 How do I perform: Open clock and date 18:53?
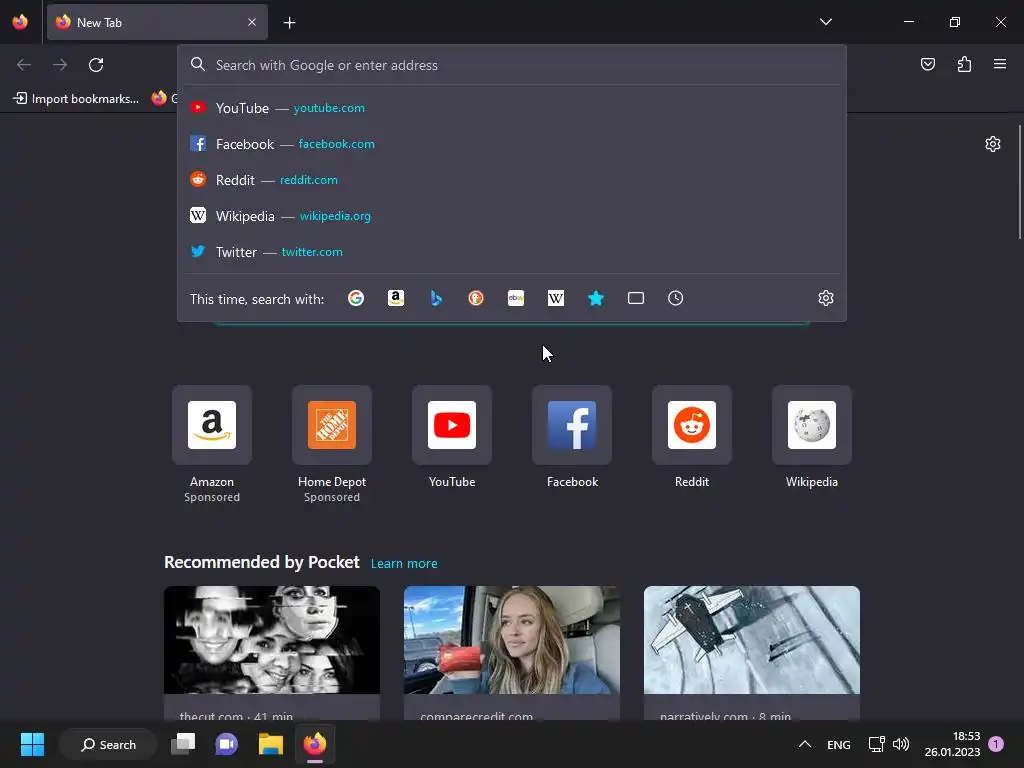[952, 744]
